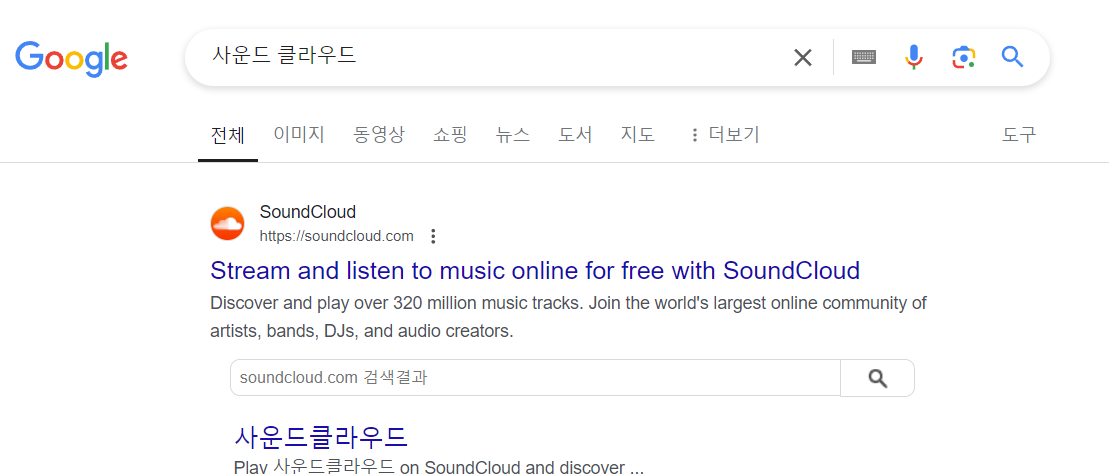Viewport: 1109px width, 474px height.
Task: Click the blue magnifier search button
Action: (1013, 57)
